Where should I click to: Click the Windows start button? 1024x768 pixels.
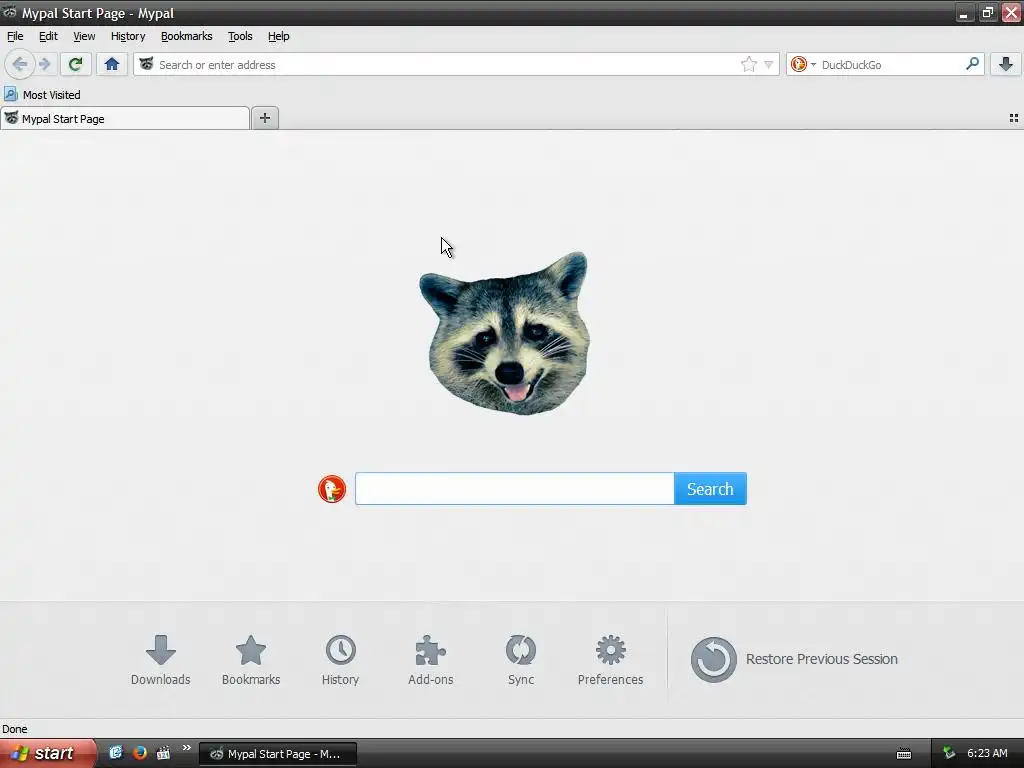tap(47, 753)
